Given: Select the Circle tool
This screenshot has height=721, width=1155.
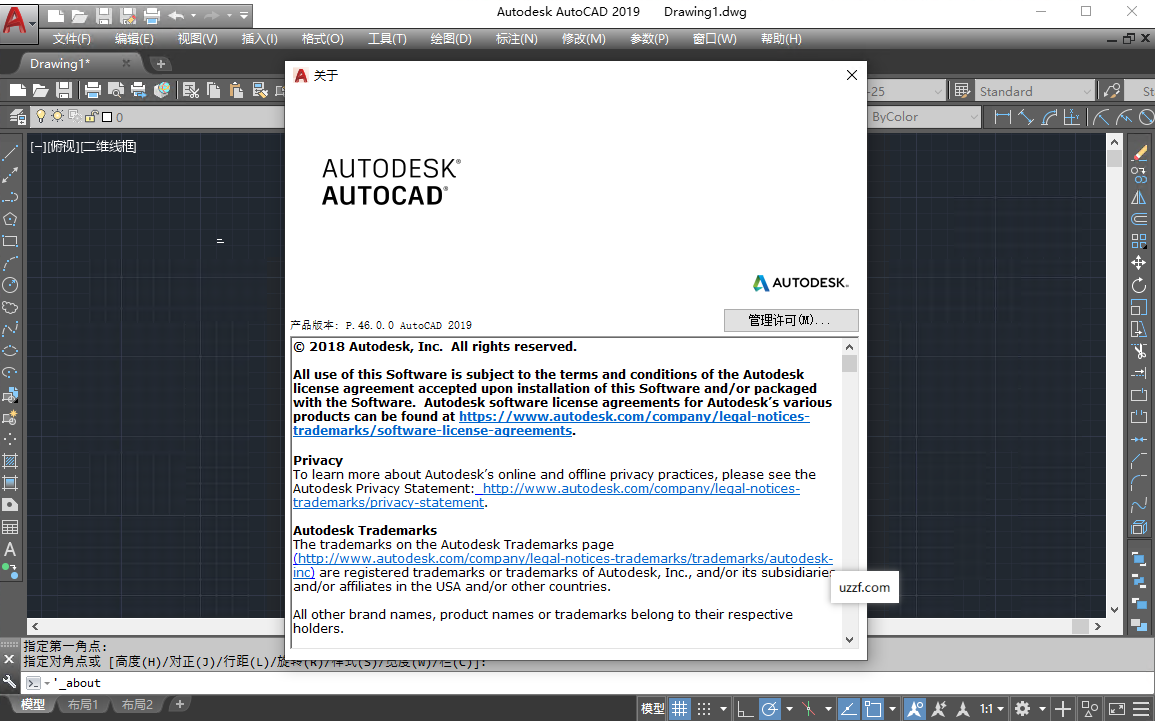Looking at the screenshot, I should click(x=11, y=285).
